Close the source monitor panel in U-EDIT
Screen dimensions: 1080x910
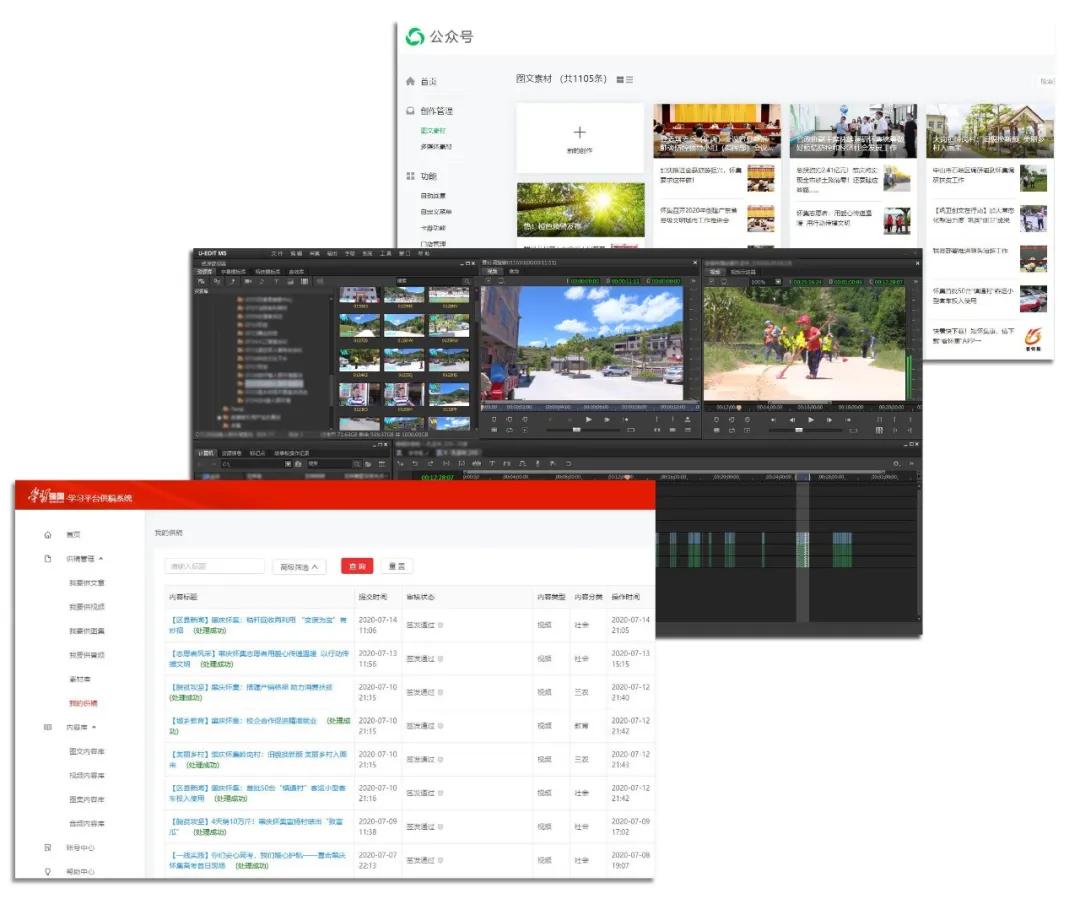pyautogui.click(x=694, y=262)
